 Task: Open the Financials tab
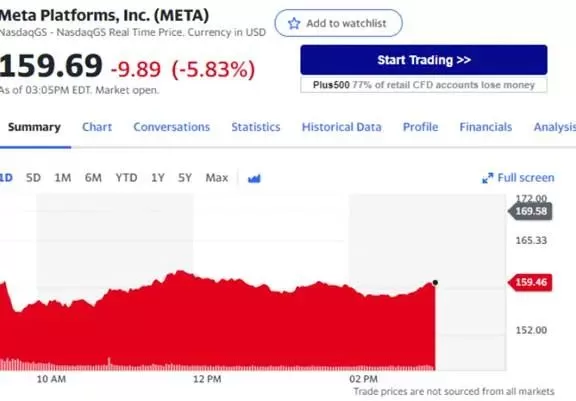486,127
